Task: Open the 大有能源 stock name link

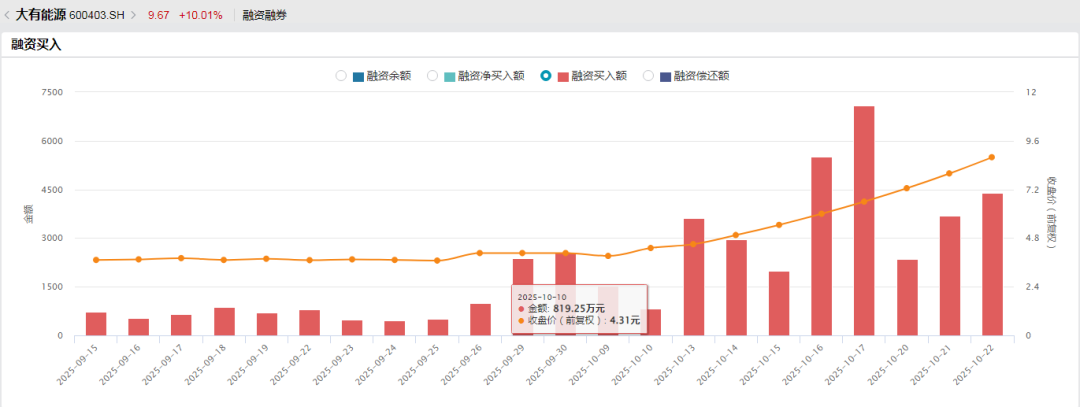Action: coord(41,16)
